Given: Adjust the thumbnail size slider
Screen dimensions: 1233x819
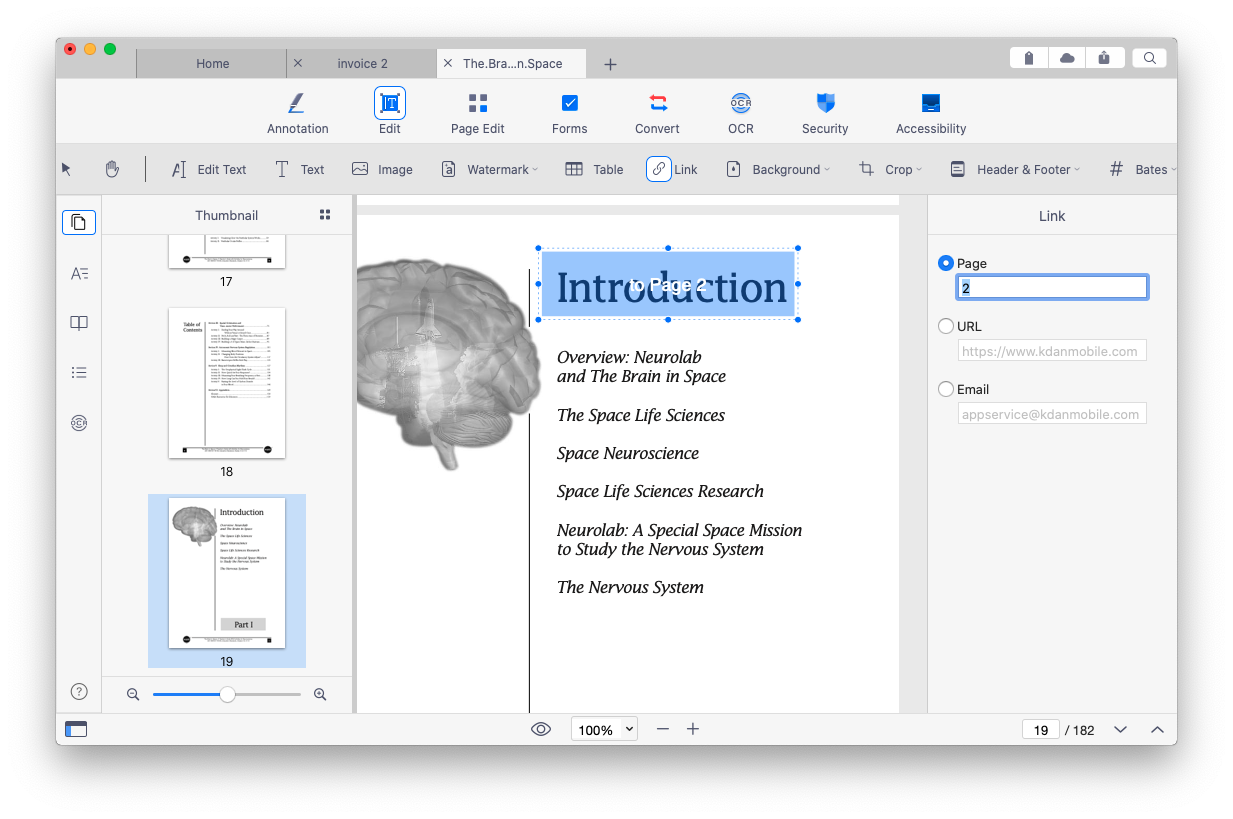Looking at the screenshot, I should pos(227,694).
